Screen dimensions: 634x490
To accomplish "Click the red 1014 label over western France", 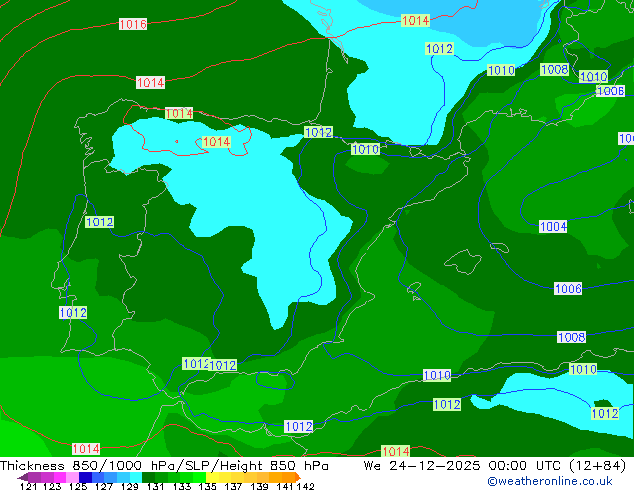I will [415, 20].
